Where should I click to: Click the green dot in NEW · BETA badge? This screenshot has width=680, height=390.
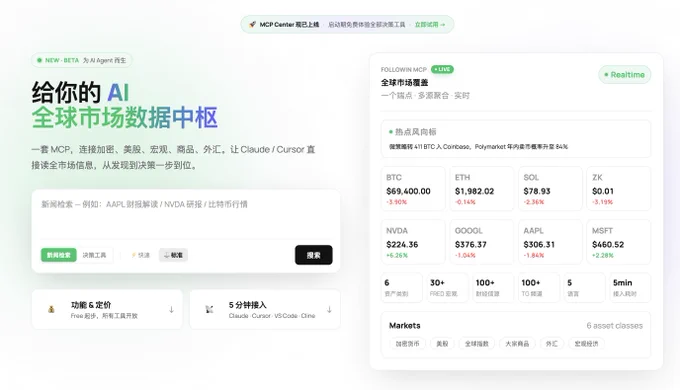coord(39,60)
